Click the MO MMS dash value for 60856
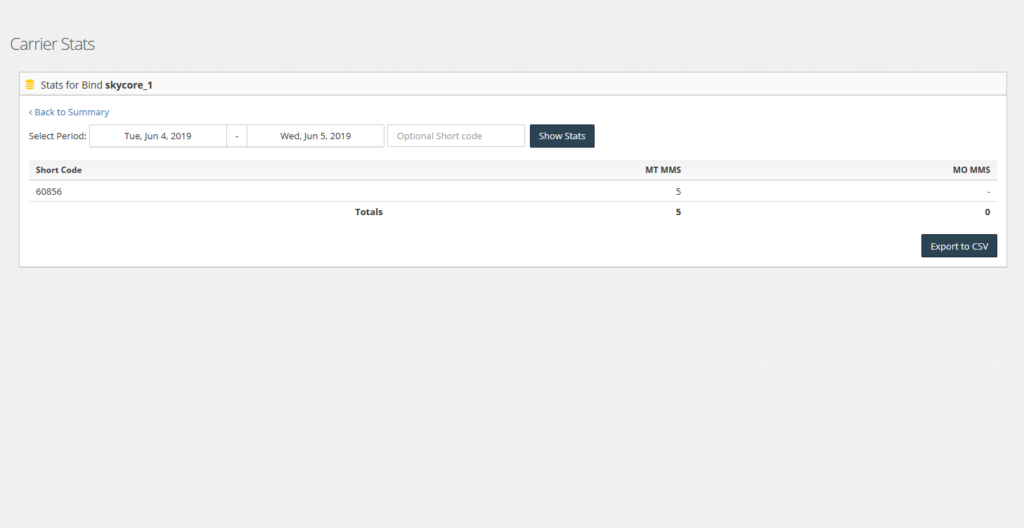Screen dimensions: 1024x528 989,191
